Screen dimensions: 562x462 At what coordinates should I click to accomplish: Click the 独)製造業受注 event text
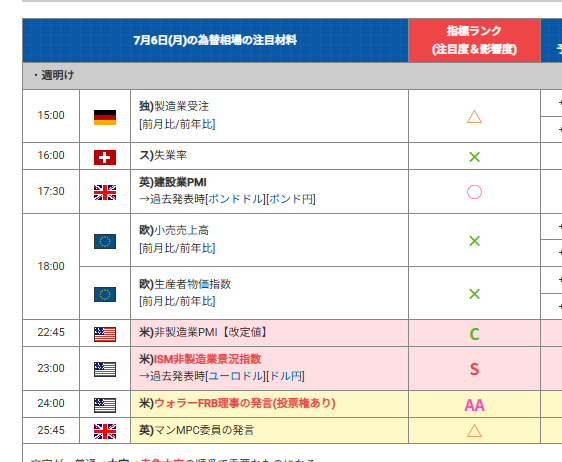(174, 106)
